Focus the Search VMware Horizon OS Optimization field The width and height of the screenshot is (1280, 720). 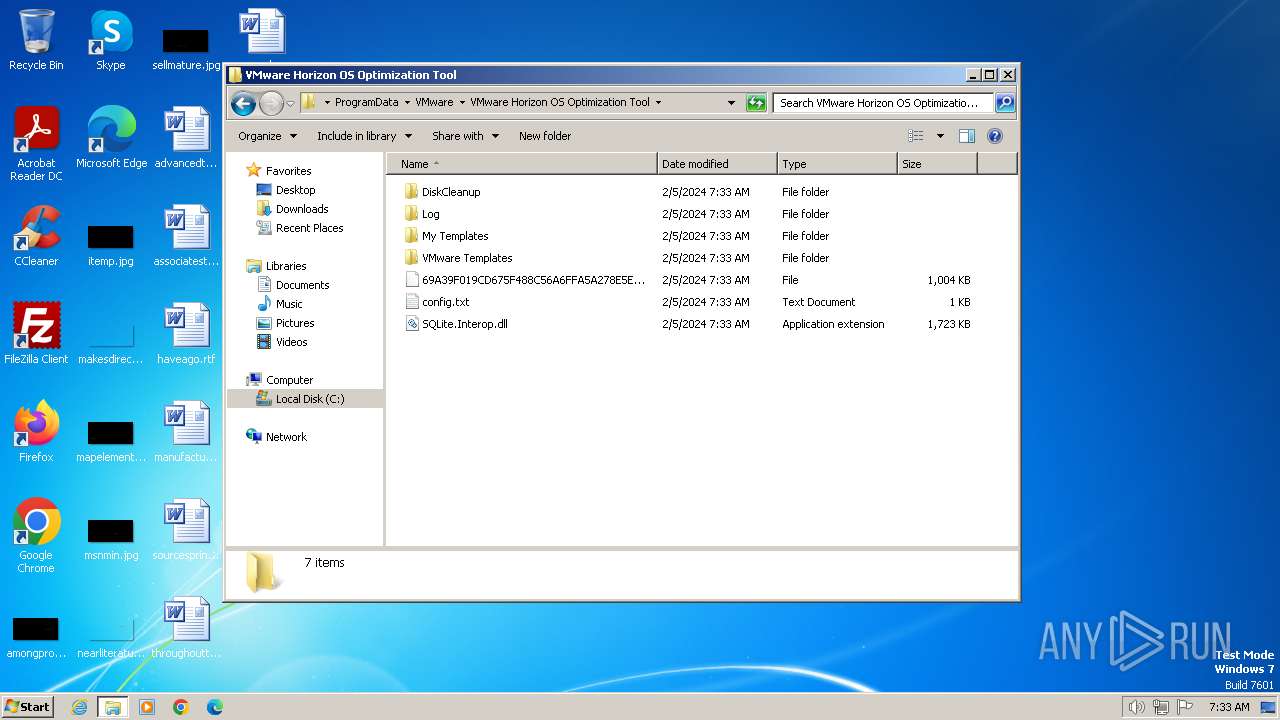click(x=883, y=102)
